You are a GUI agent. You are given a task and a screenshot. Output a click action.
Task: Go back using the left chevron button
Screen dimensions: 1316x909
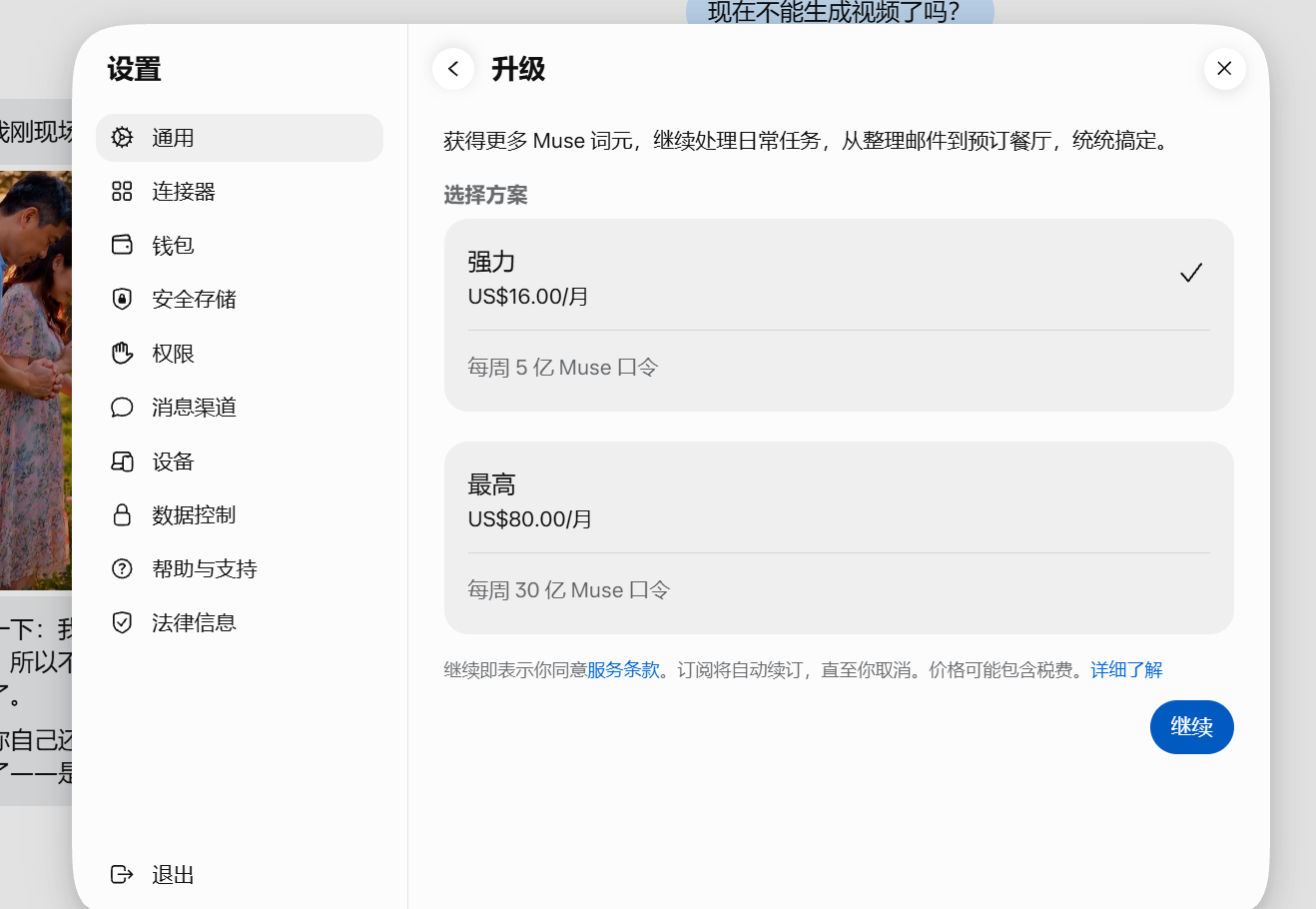click(x=453, y=69)
